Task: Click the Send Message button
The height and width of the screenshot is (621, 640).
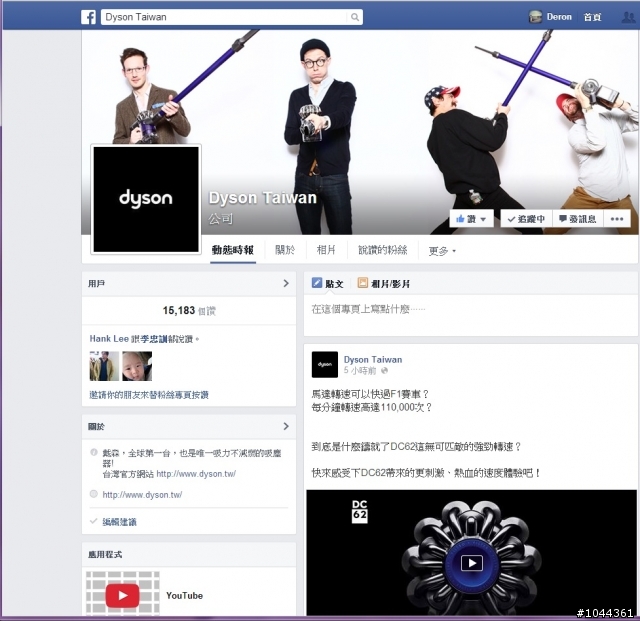Action: pos(578,219)
